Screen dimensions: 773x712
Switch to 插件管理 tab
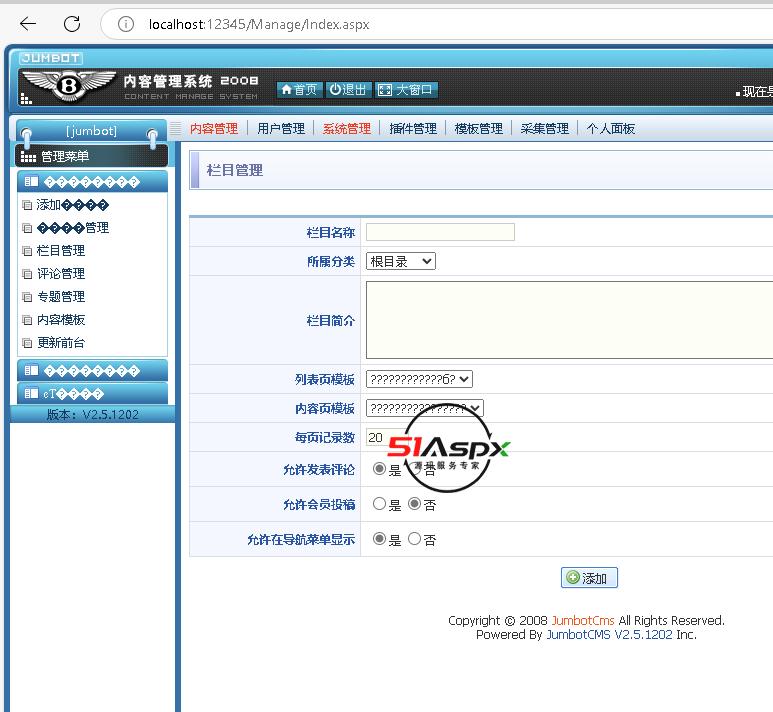pyautogui.click(x=413, y=129)
